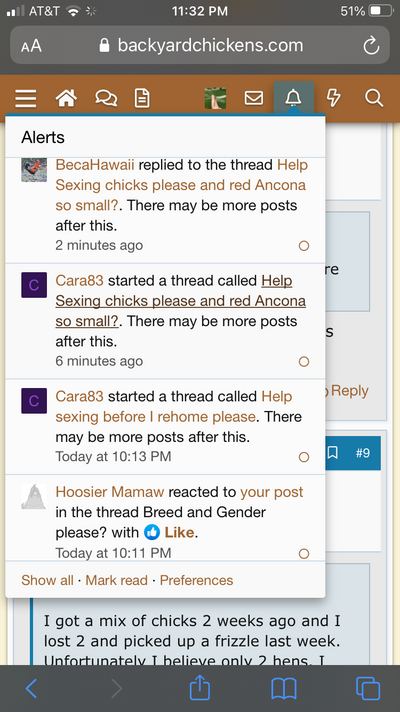Mark read all alerts
The height and width of the screenshot is (712, 400).
coord(117,580)
